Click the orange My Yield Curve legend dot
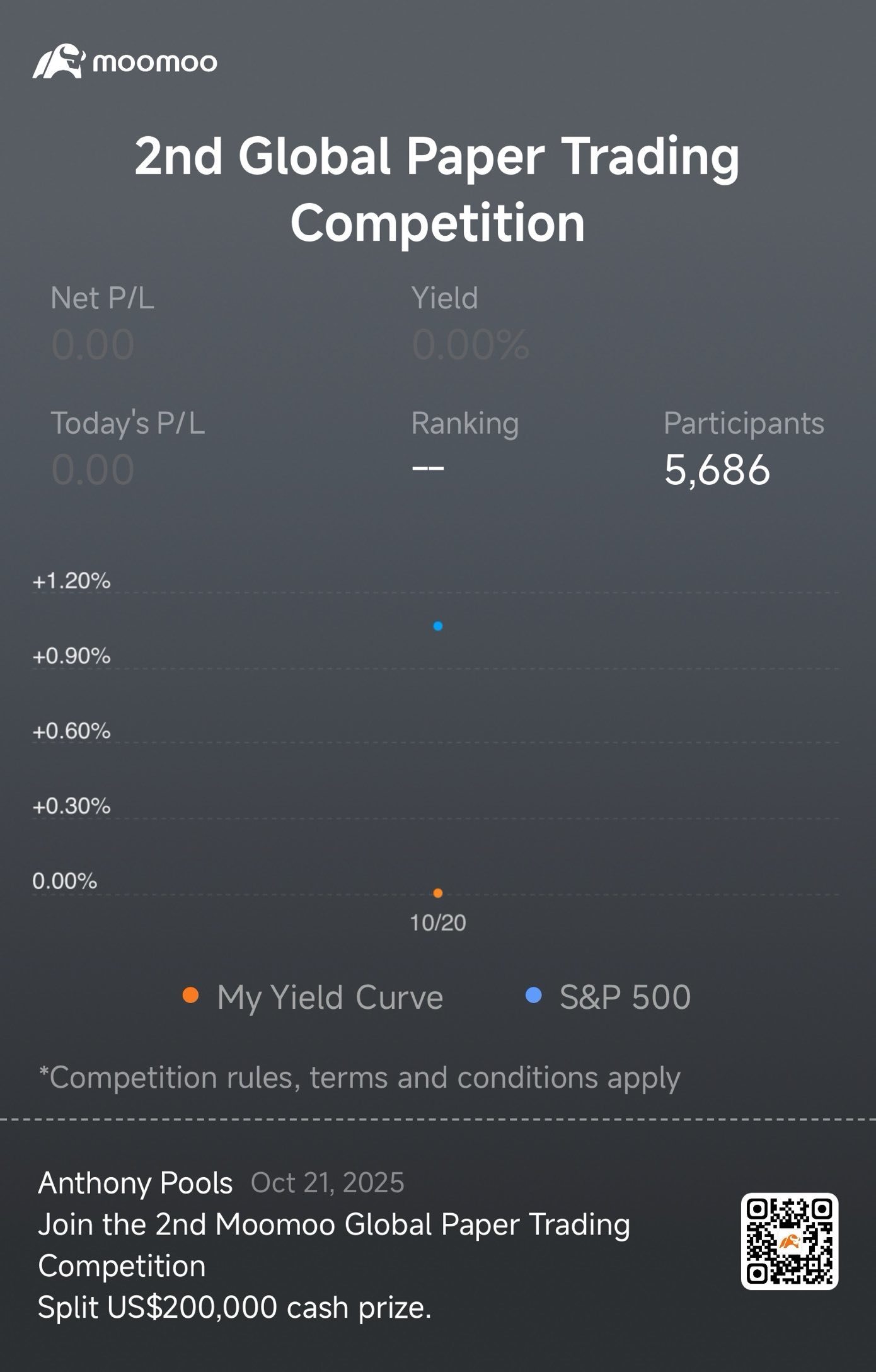This screenshot has width=876, height=1372. 190,996
